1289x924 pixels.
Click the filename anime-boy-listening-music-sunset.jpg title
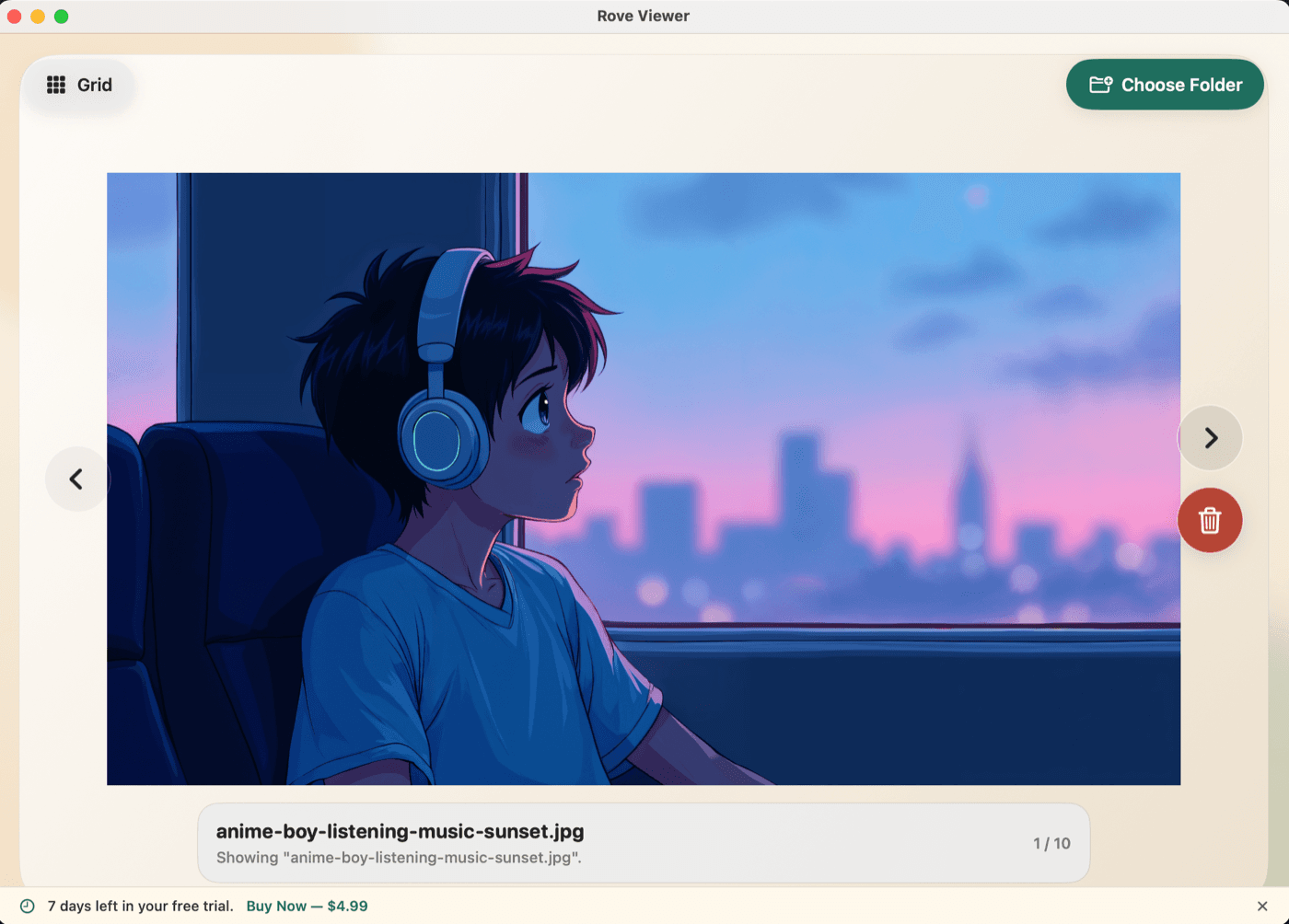[401, 831]
